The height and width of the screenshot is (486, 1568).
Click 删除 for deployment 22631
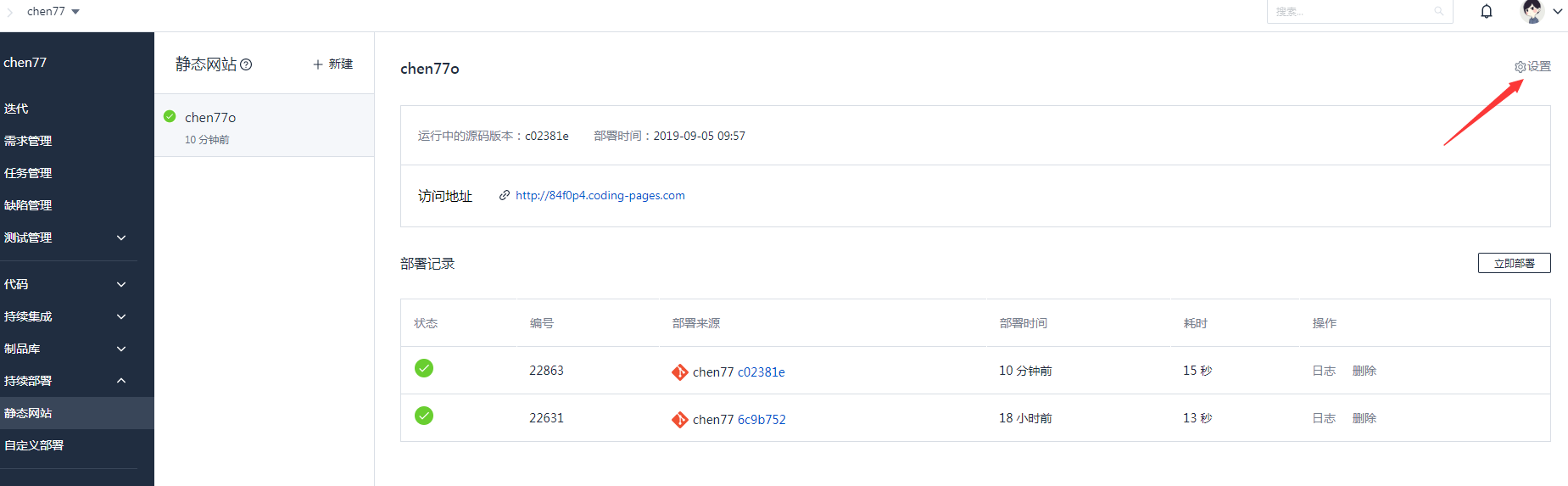tap(1364, 418)
